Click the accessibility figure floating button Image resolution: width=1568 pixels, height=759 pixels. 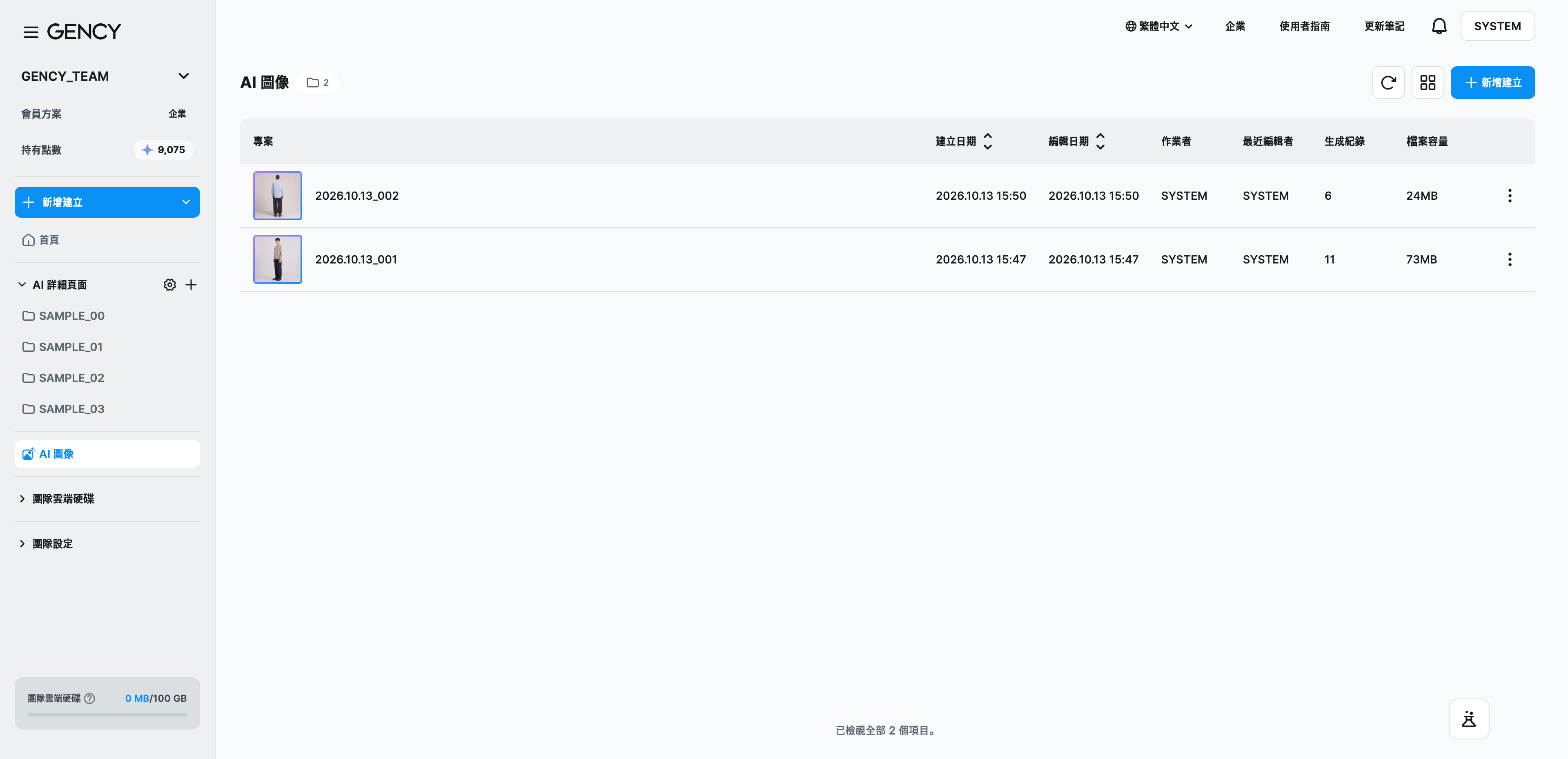[x=1469, y=719]
